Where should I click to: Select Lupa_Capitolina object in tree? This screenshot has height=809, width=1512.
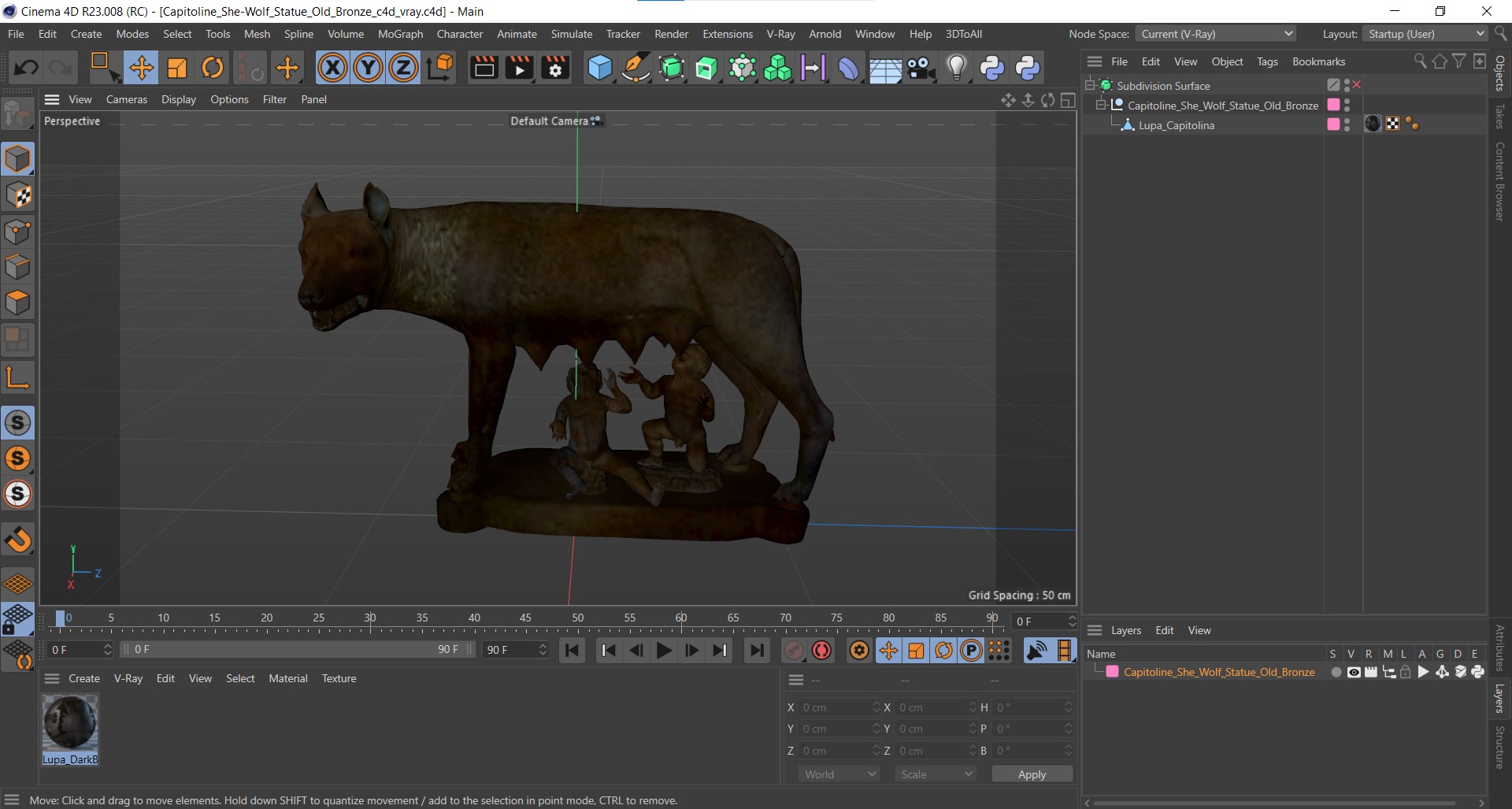pyautogui.click(x=1176, y=125)
